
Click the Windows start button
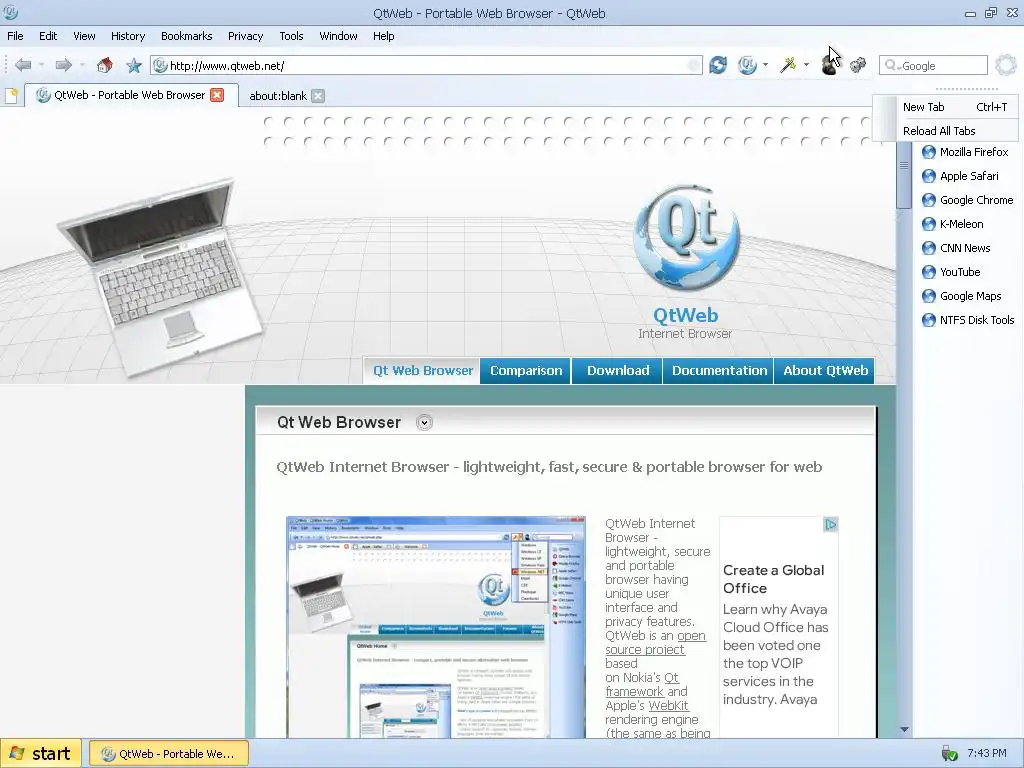point(41,753)
